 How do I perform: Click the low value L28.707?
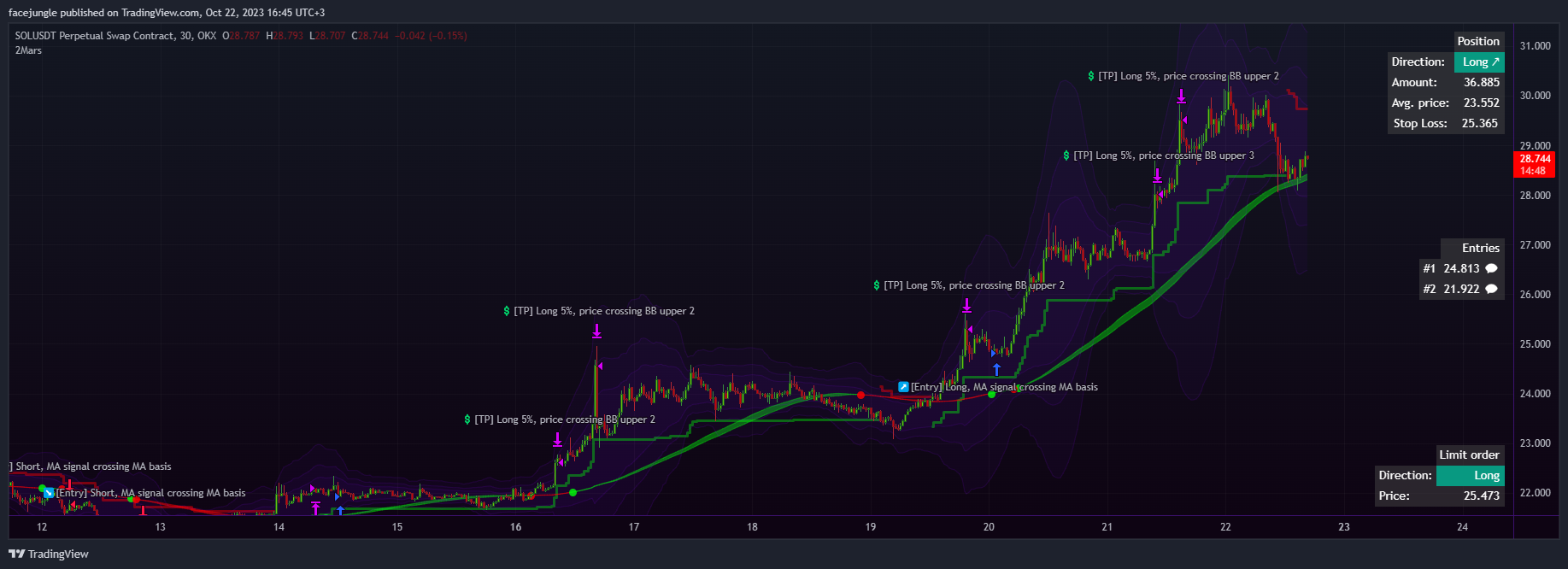tap(327, 36)
